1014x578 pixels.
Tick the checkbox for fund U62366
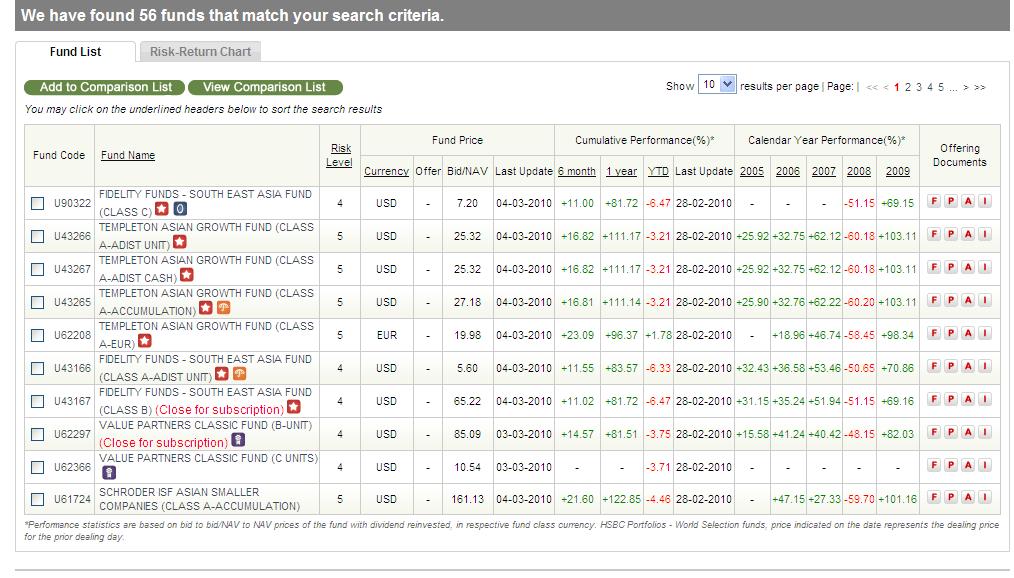pos(38,467)
